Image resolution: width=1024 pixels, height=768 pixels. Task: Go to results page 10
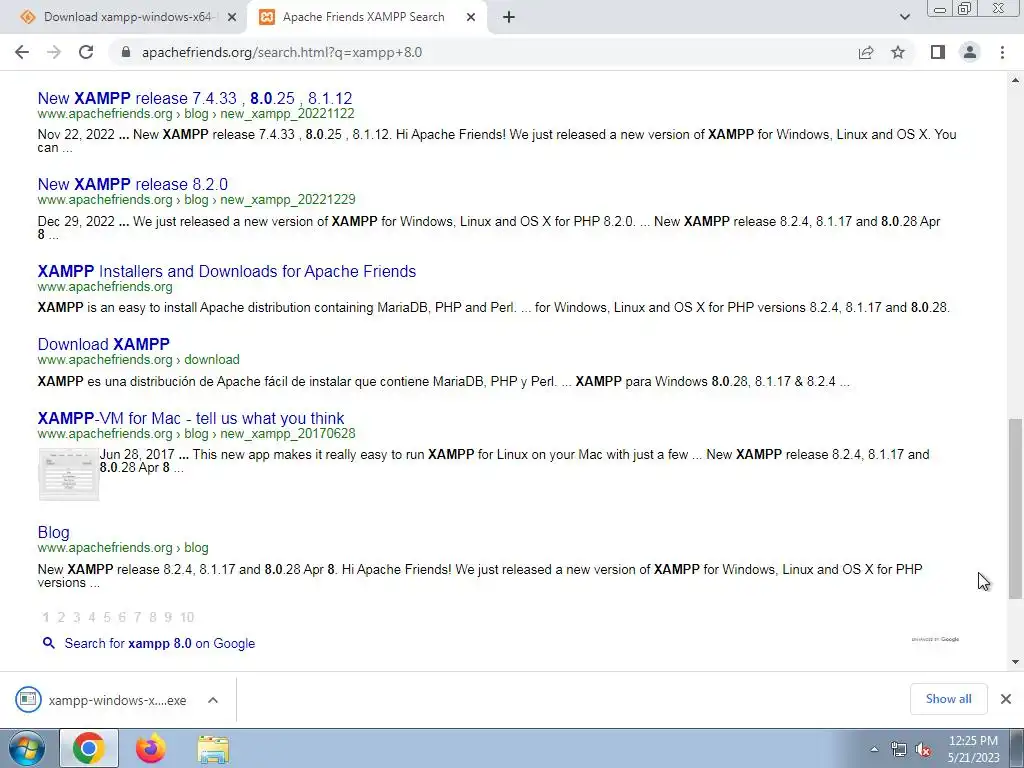pos(187,617)
